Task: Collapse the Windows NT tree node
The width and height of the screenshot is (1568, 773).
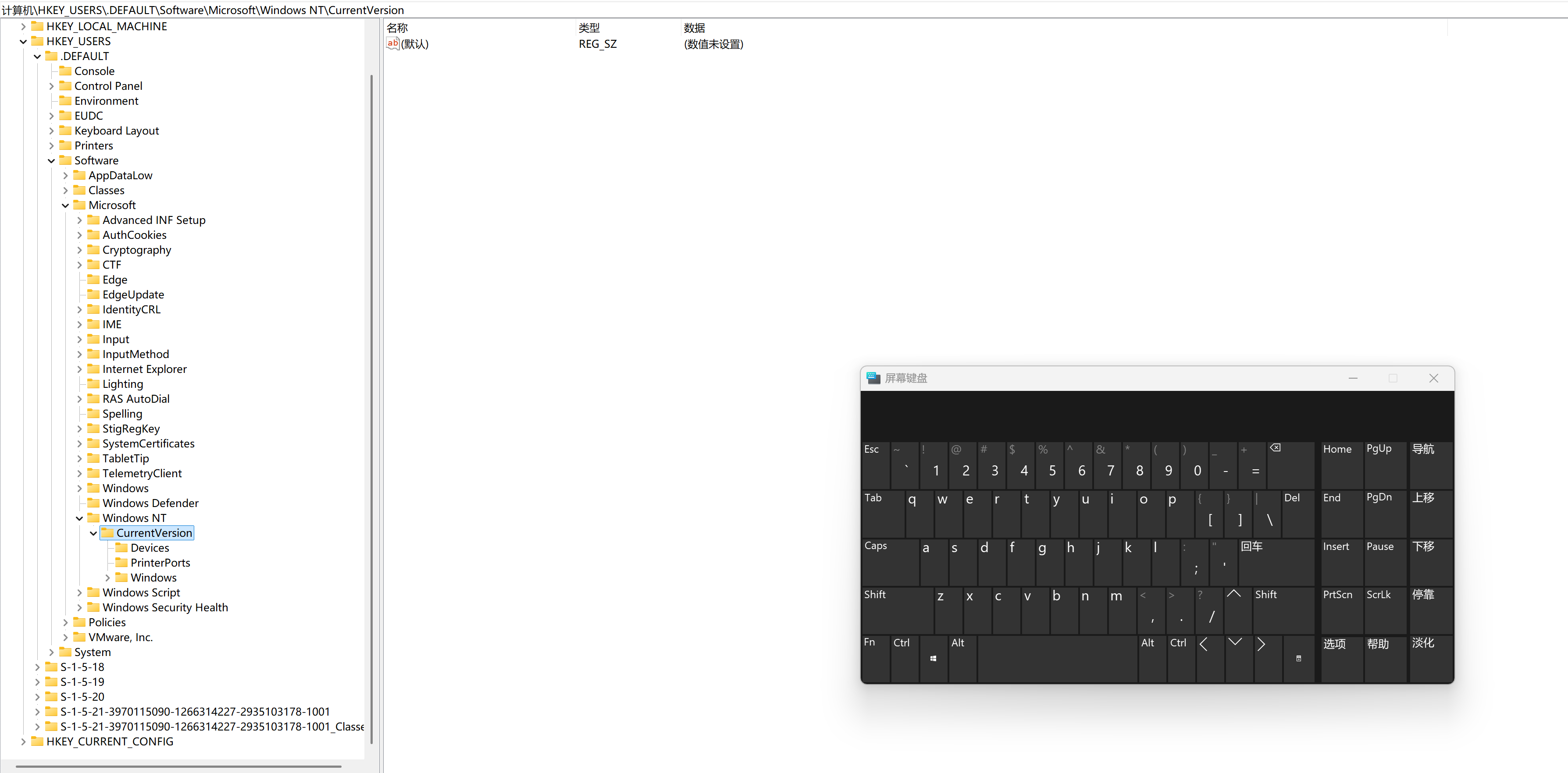Action: [80, 518]
